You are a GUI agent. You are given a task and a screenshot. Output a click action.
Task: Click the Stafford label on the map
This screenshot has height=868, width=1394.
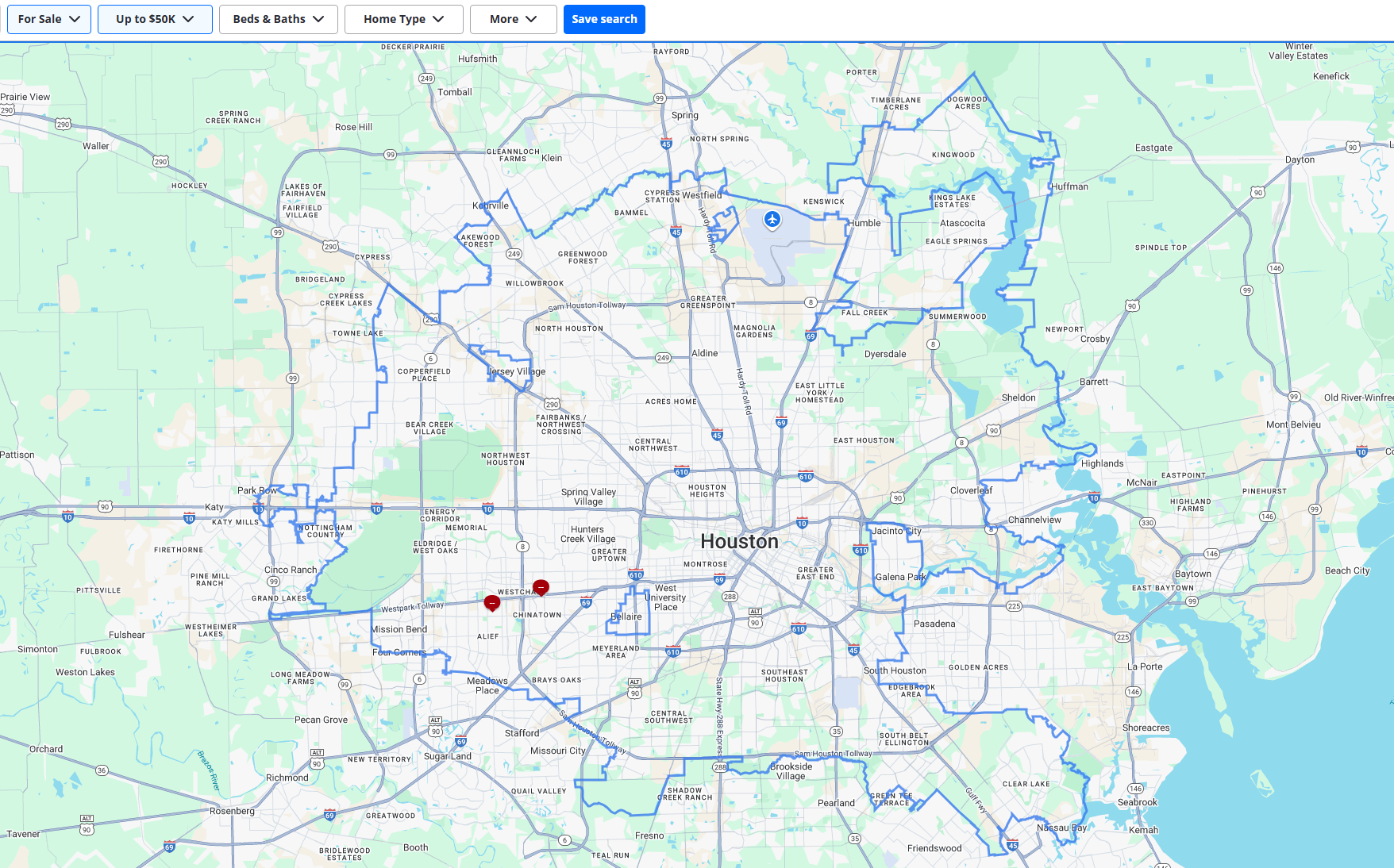[x=522, y=733]
